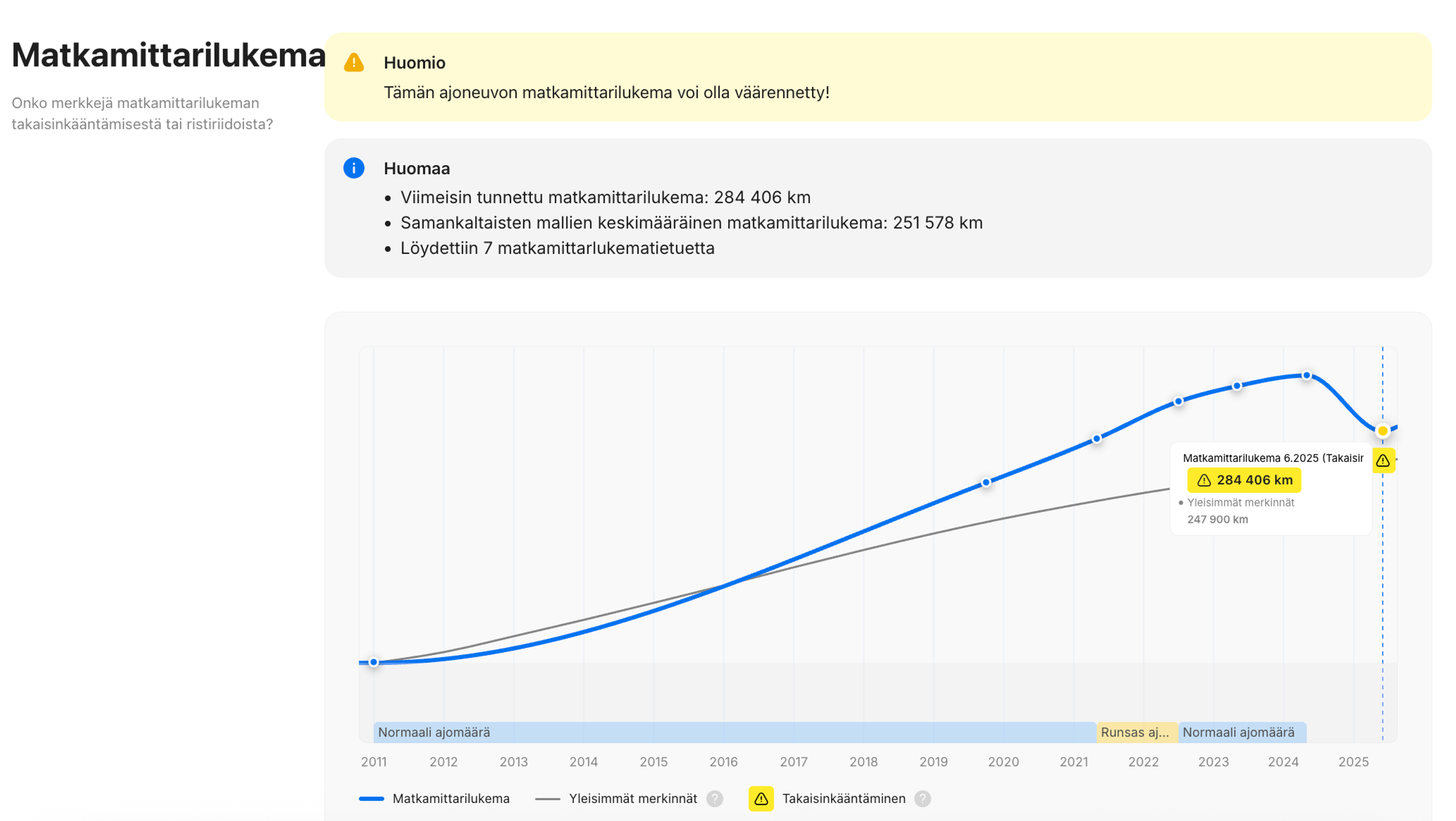Click help icon next to Yleisimmät merkinnät

click(714, 798)
